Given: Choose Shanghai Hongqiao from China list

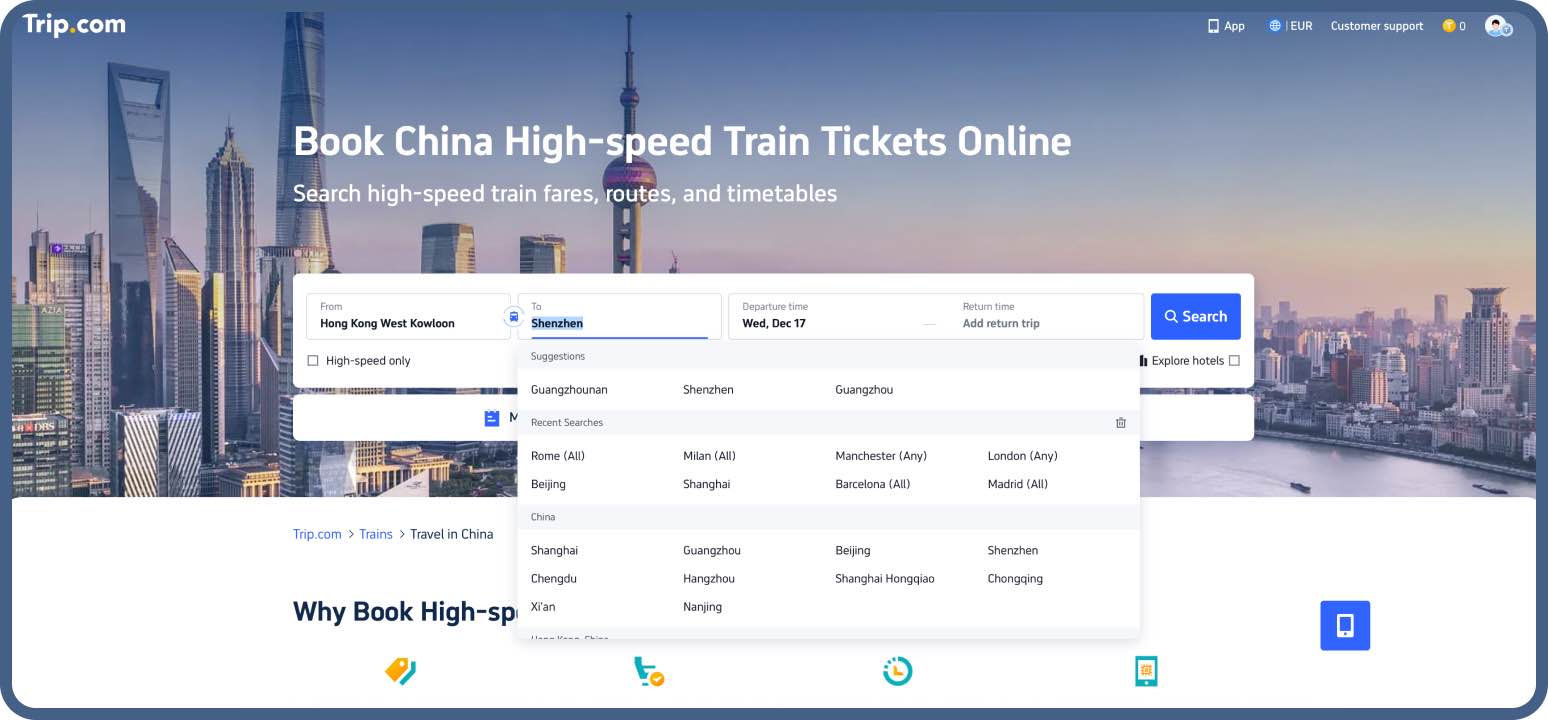Looking at the screenshot, I should coord(884,579).
